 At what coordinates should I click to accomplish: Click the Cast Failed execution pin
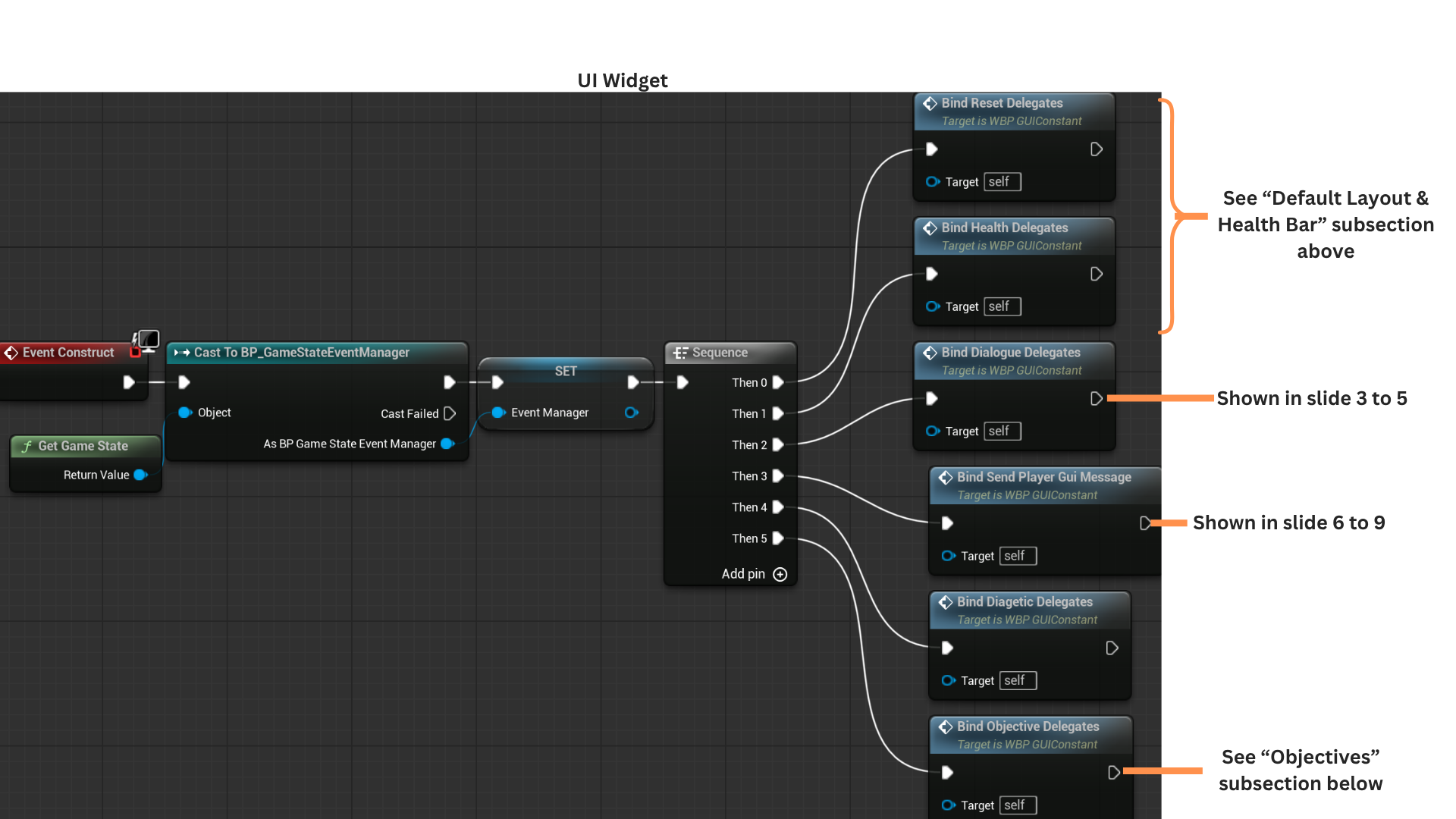pos(450,413)
